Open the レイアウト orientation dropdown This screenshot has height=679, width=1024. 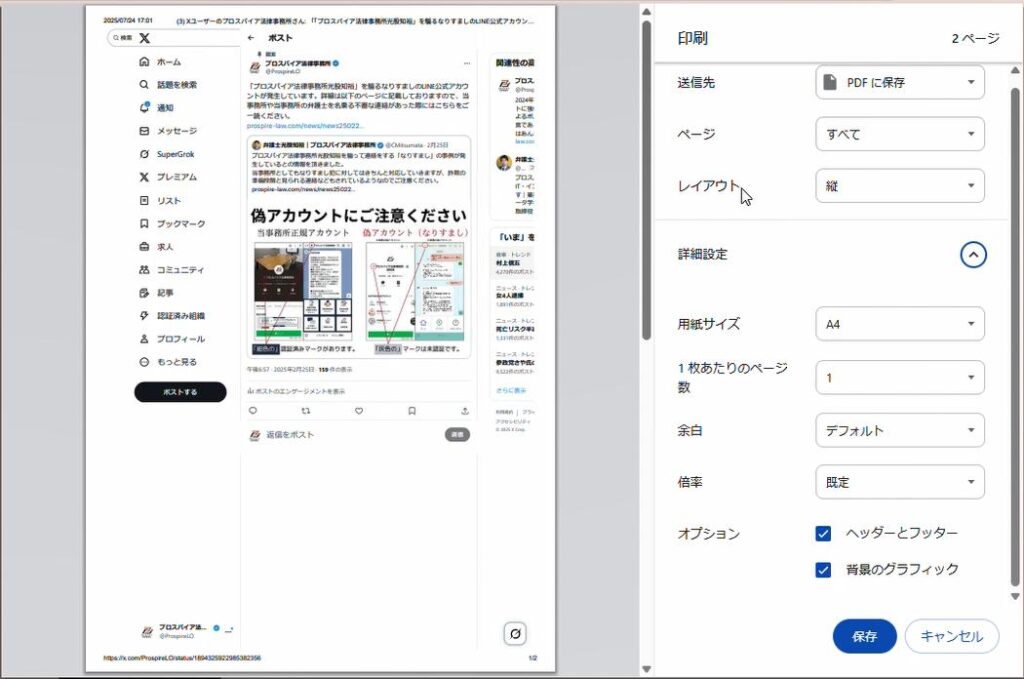pyautogui.click(x=899, y=186)
